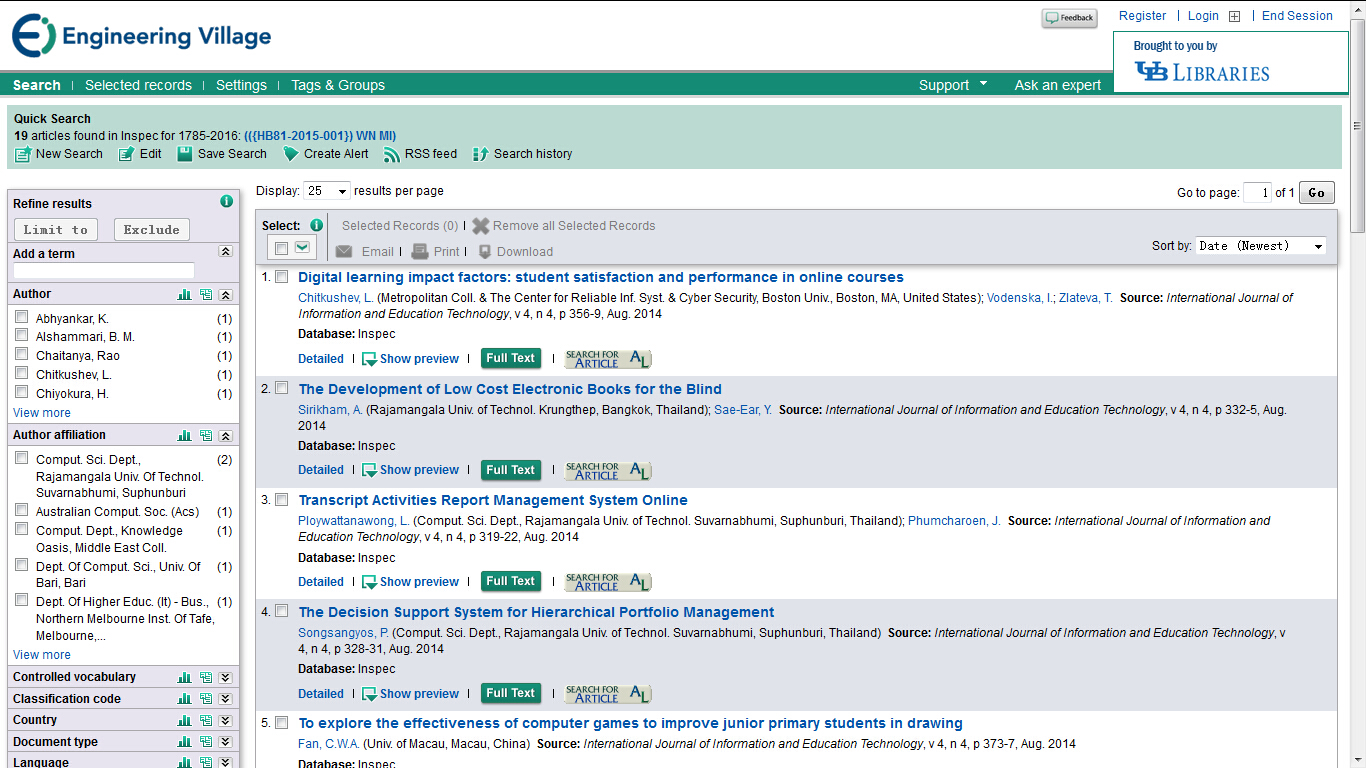Remove all Selected Records
The height and width of the screenshot is (768, 1366).
564,226
